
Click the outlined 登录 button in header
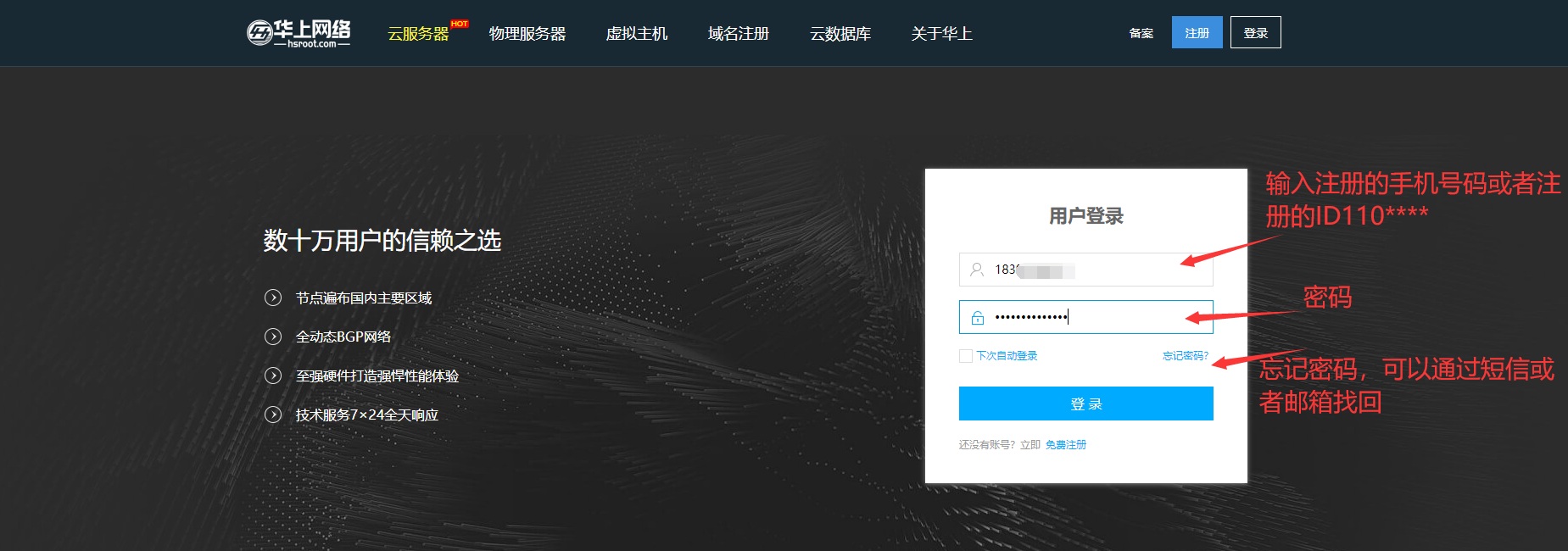click(x=1256, y=32)
